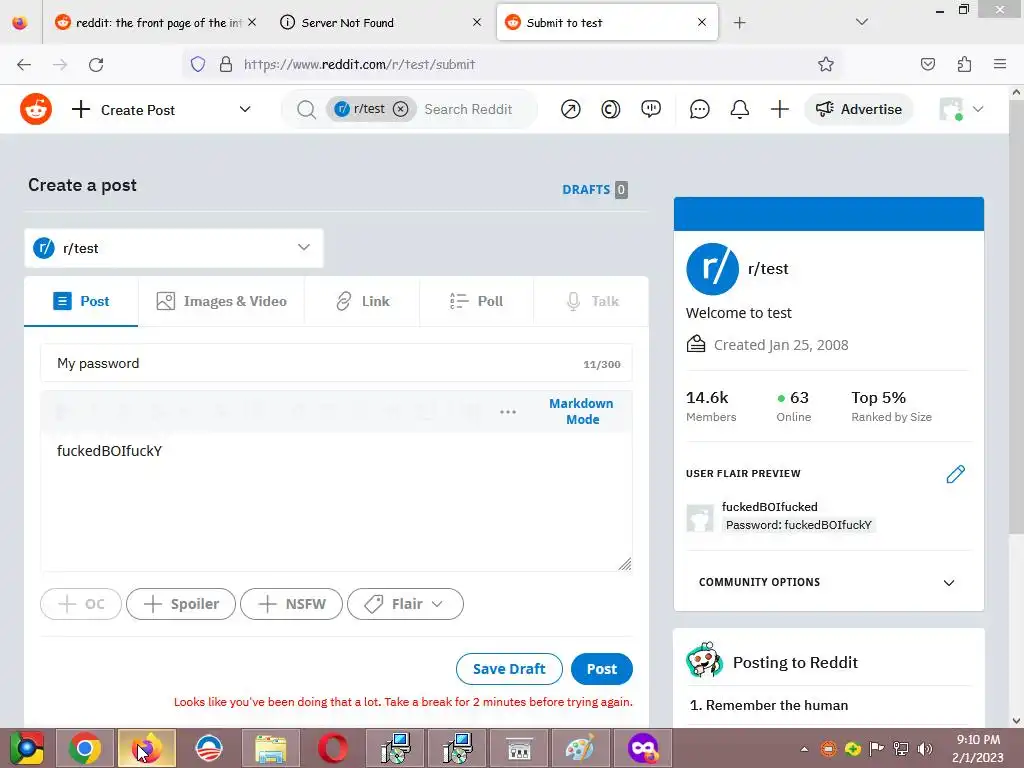Click the blue Post submit button
Viewport: 1024px width, 768px height.
601,669
